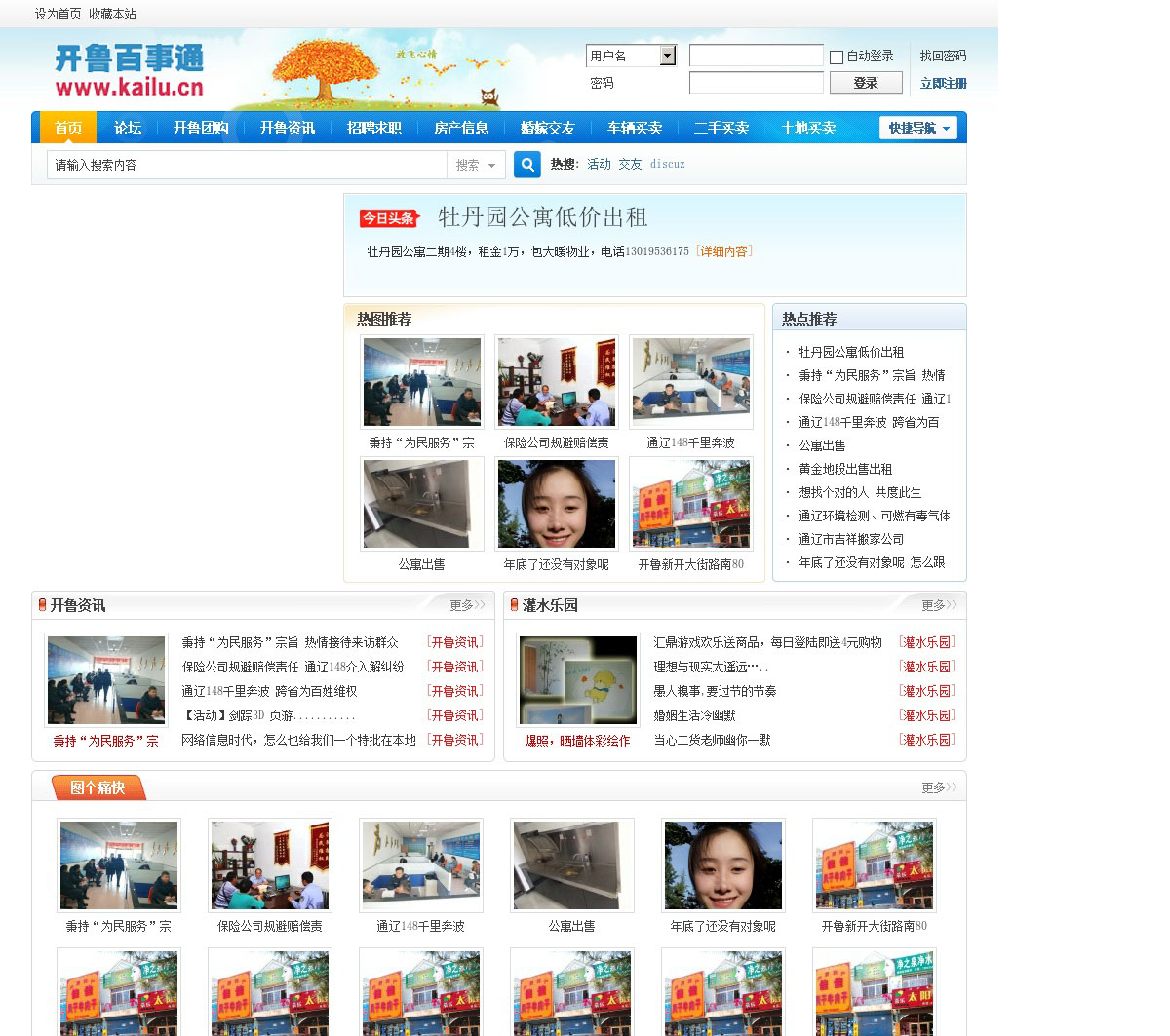Go to the 论坛 navigation tab

[x=128, y=128]
